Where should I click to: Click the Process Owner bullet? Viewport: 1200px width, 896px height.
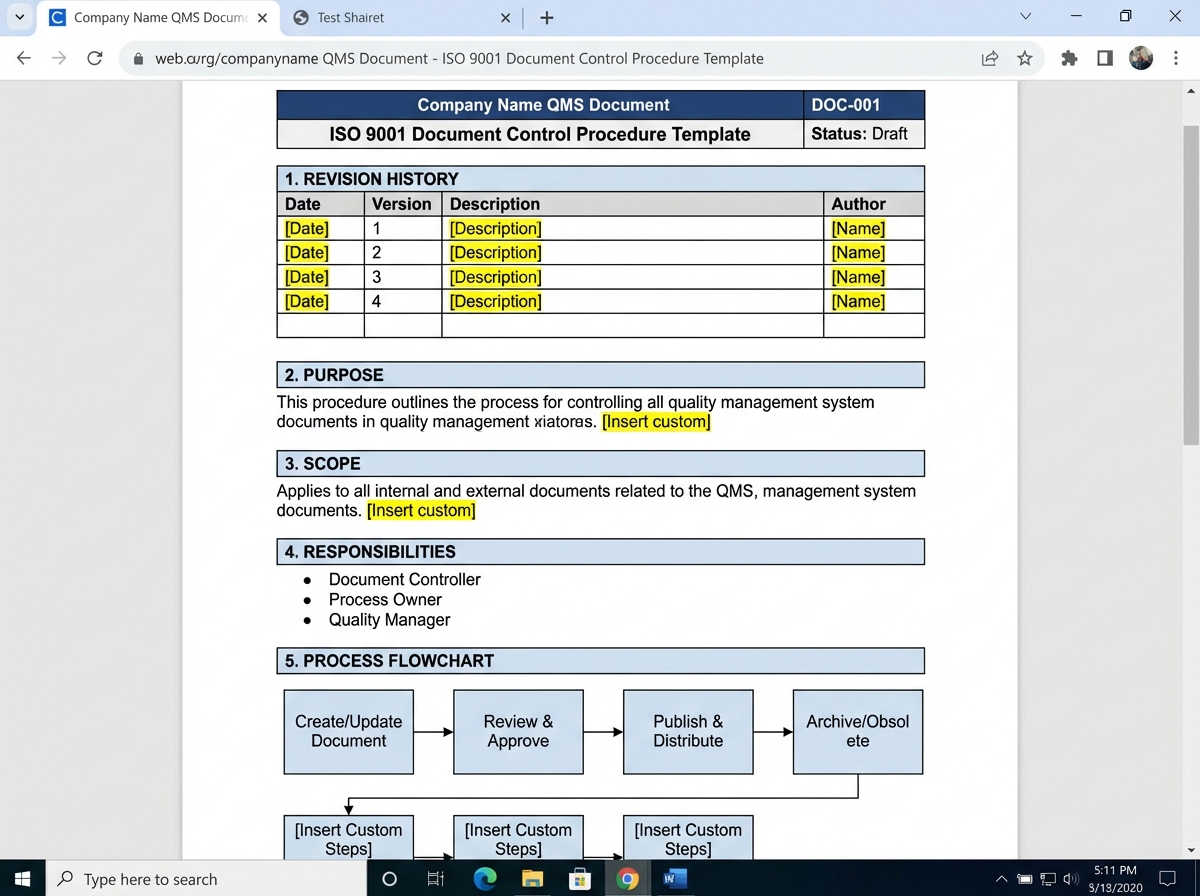[x=385, y=600]
